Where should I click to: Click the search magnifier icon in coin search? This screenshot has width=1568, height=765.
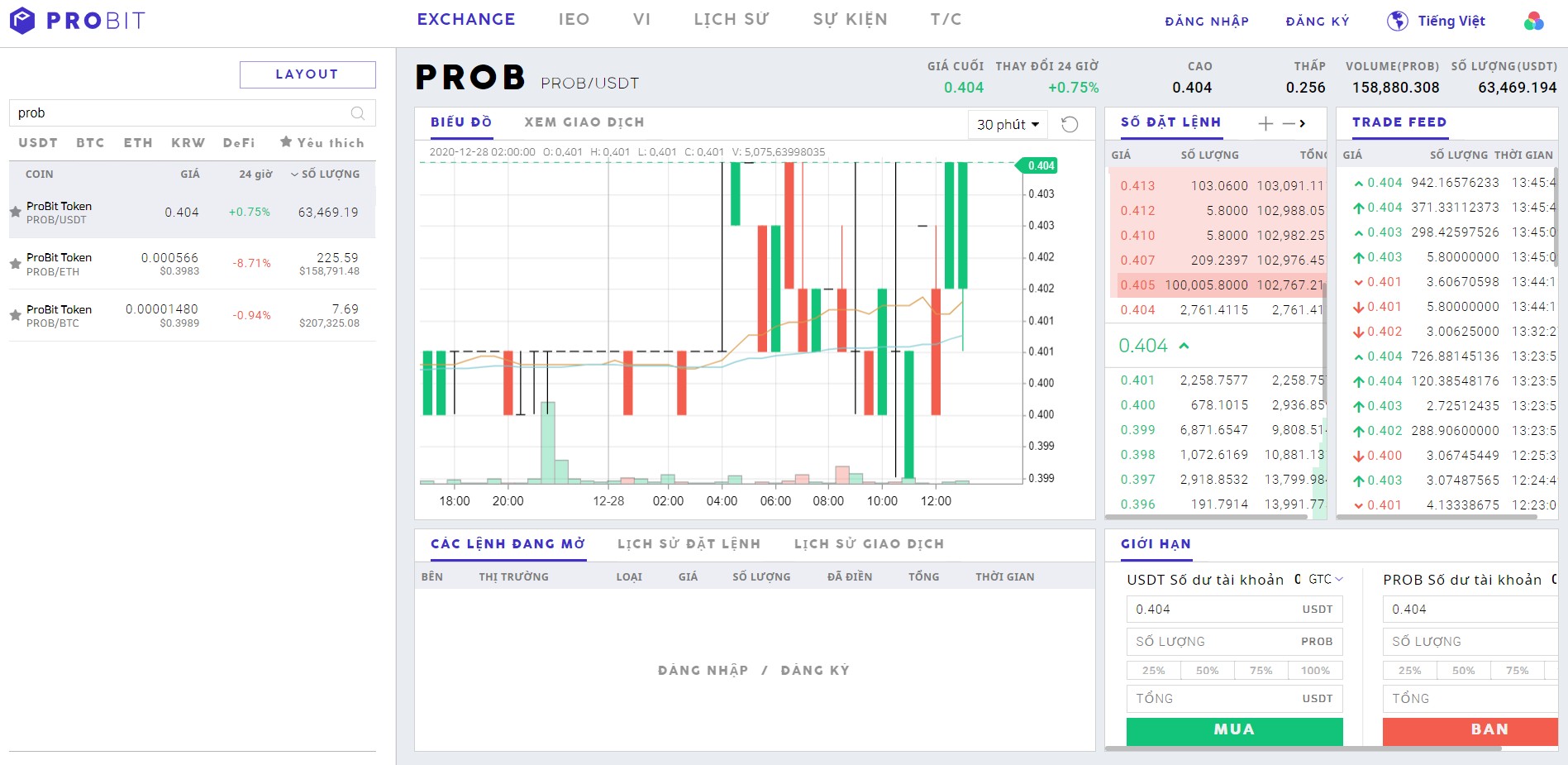[358, 113]
